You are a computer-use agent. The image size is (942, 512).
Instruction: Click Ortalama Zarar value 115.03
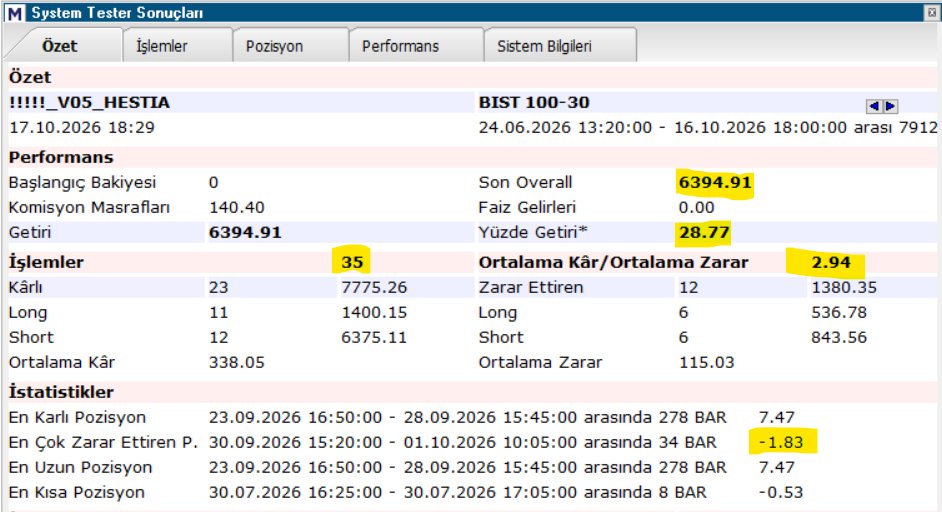pos(706,362)
